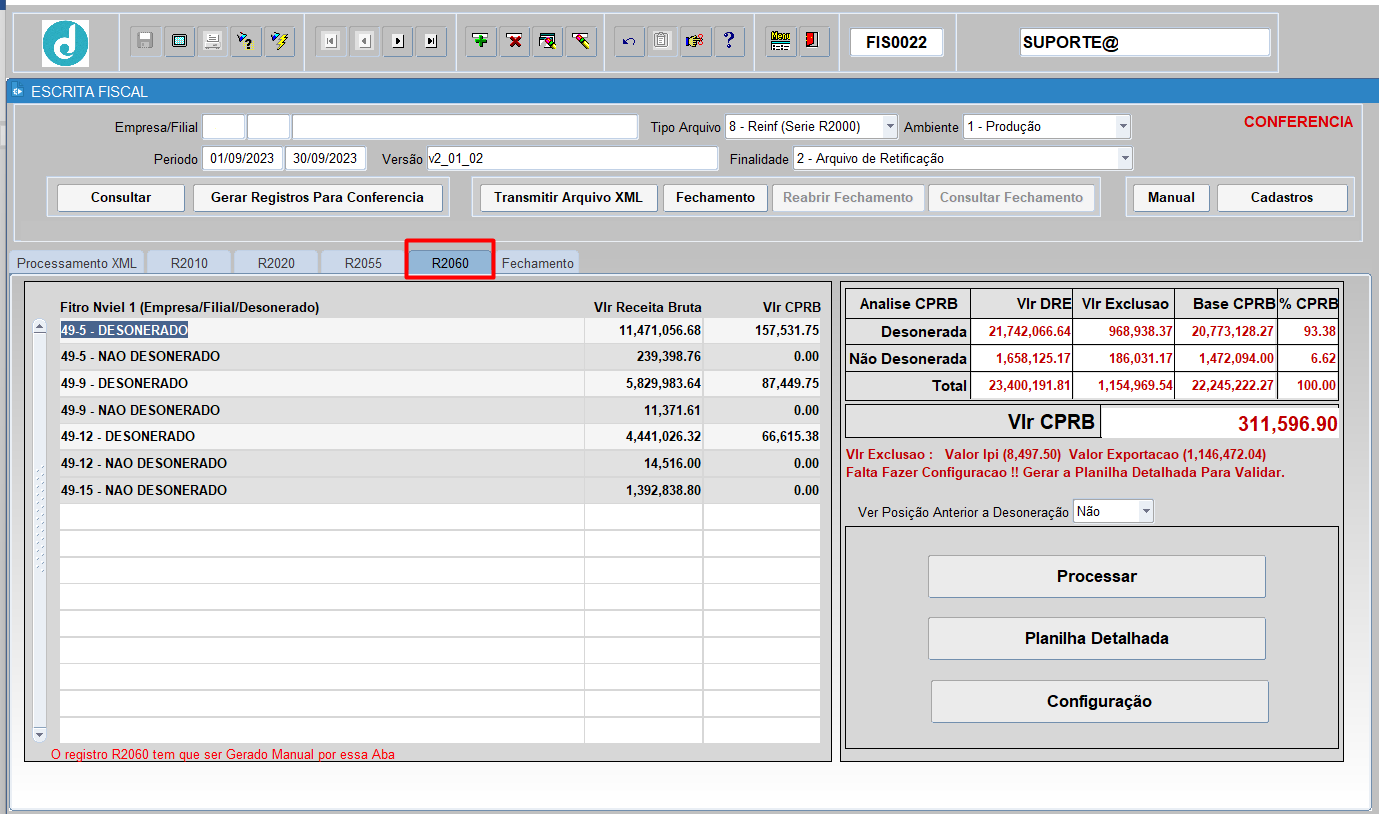1379x814 pixels.
Task: Go to next record arrow icon
Action: click(x=397, y=42)
